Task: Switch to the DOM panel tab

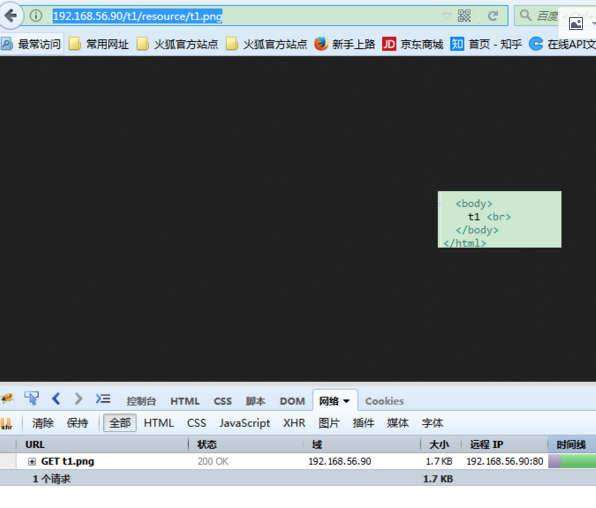Action: pyautogui.click(x=292, y=401)
